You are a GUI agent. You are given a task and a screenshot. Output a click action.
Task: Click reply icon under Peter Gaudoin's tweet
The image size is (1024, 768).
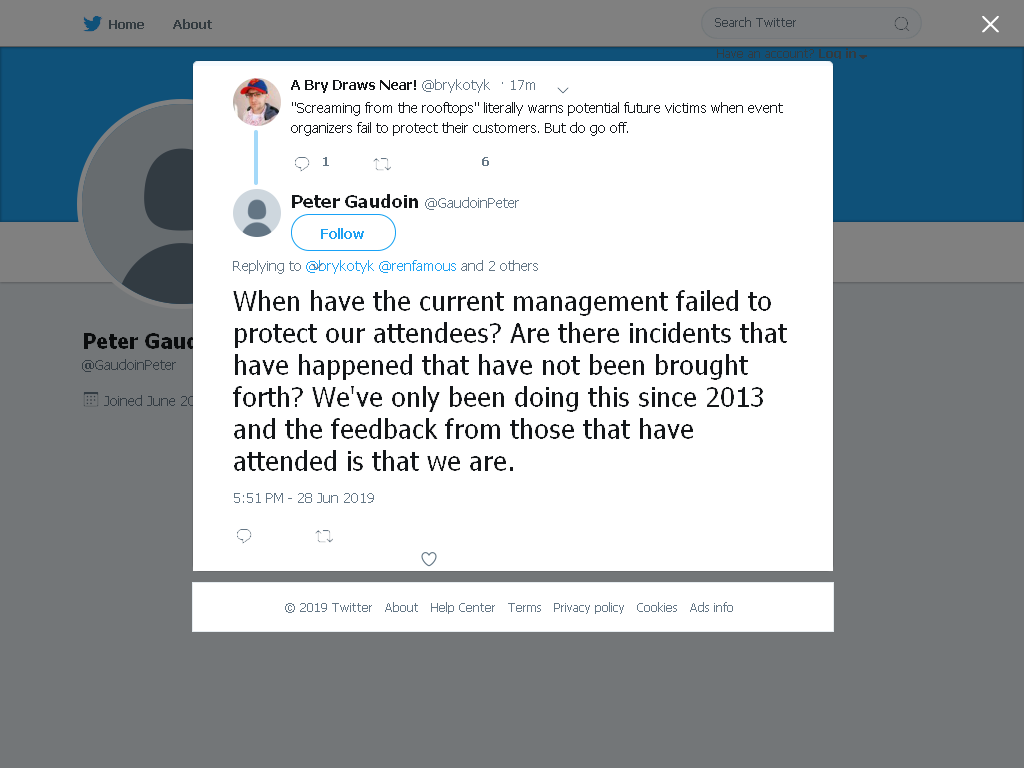click(x=244, y=536)
